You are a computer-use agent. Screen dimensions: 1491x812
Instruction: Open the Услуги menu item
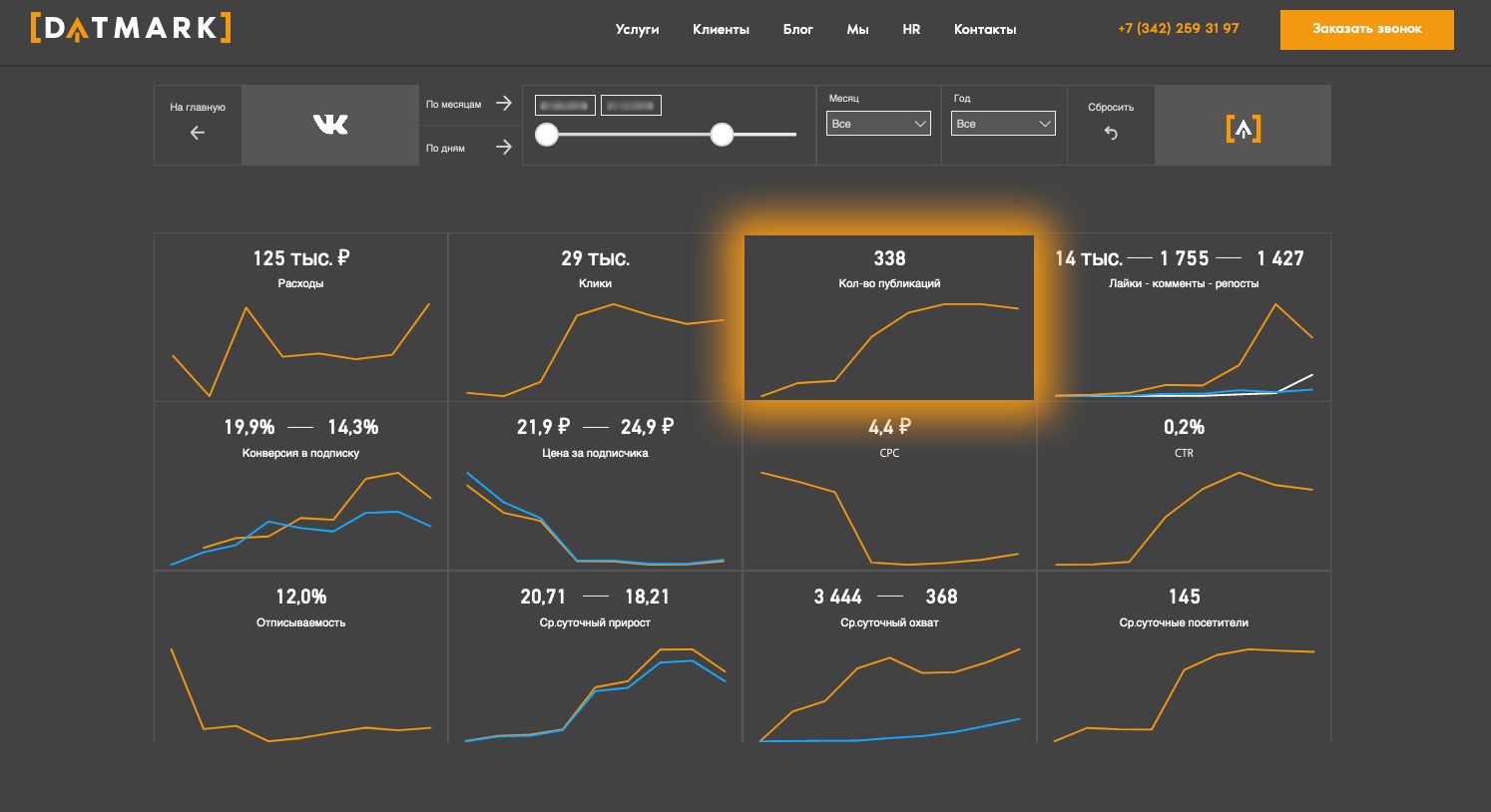[x=637, y=30]
